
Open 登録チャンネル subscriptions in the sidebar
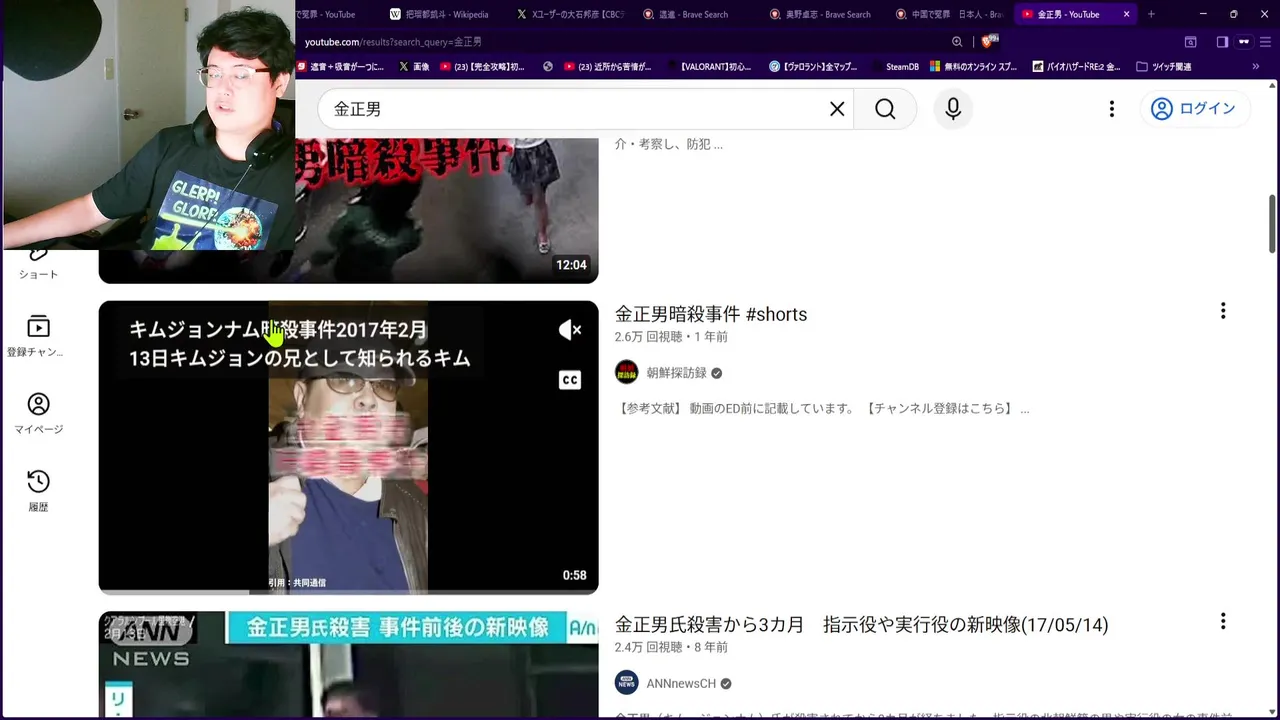(x=38, y=337)
